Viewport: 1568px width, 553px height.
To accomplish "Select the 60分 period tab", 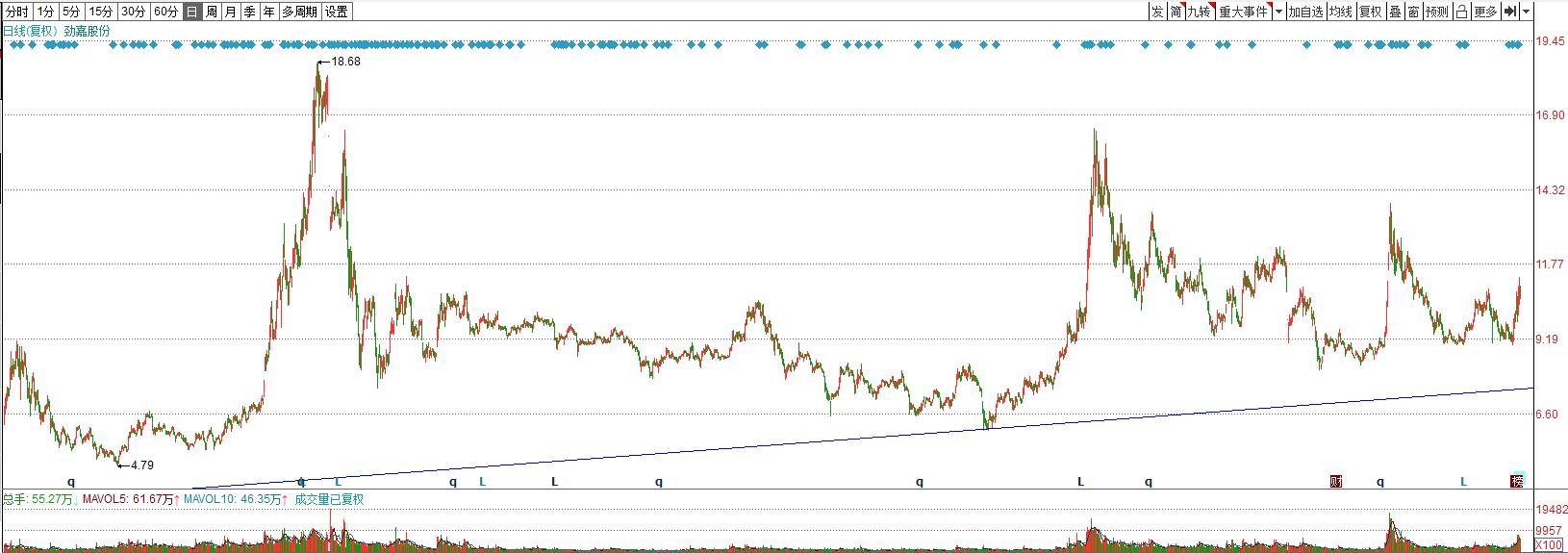I will tap(166, 12).
